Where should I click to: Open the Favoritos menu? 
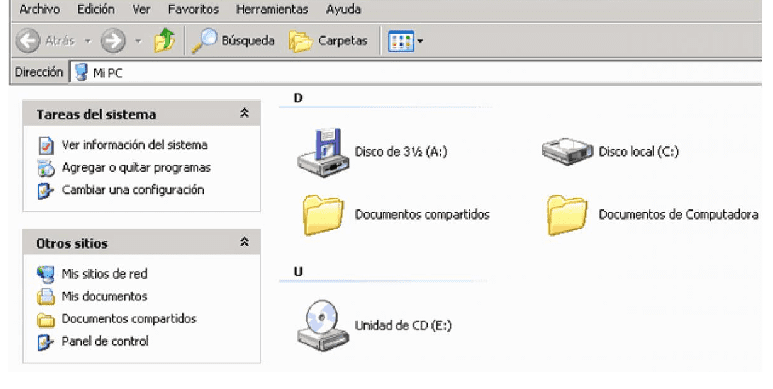(x=193, y=9)
